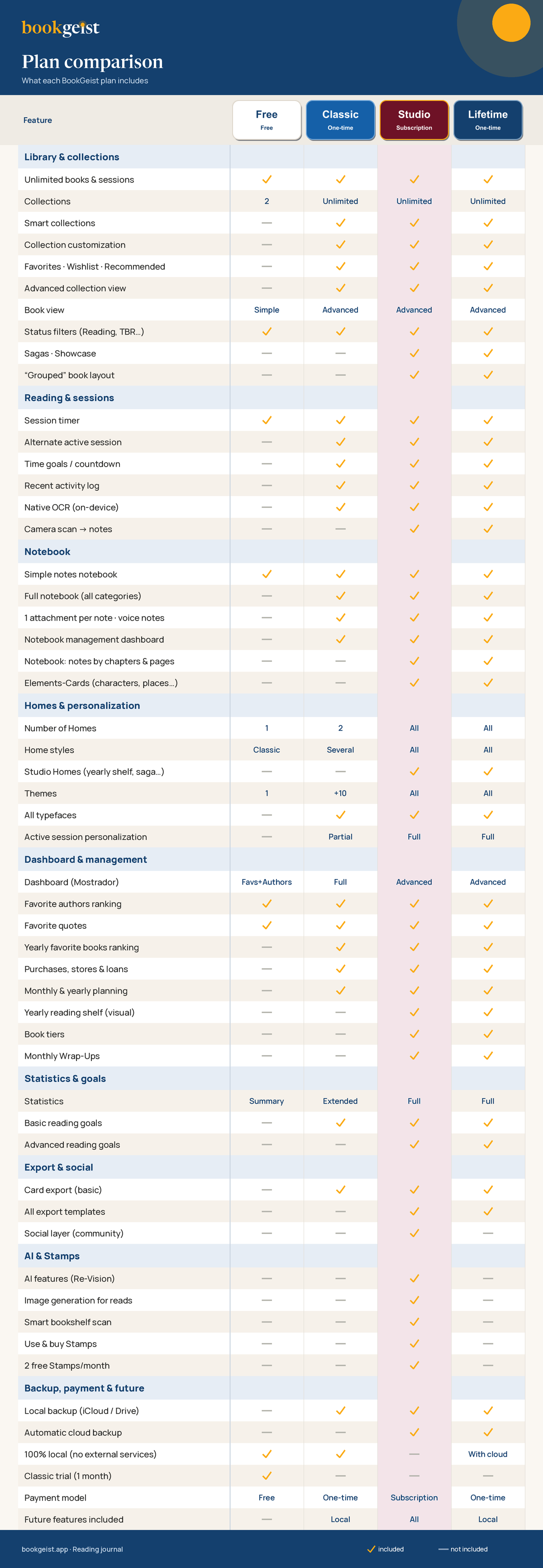543x1568 pixels.
Task: Click the Library & collections section header
Action: coord(72,157)
